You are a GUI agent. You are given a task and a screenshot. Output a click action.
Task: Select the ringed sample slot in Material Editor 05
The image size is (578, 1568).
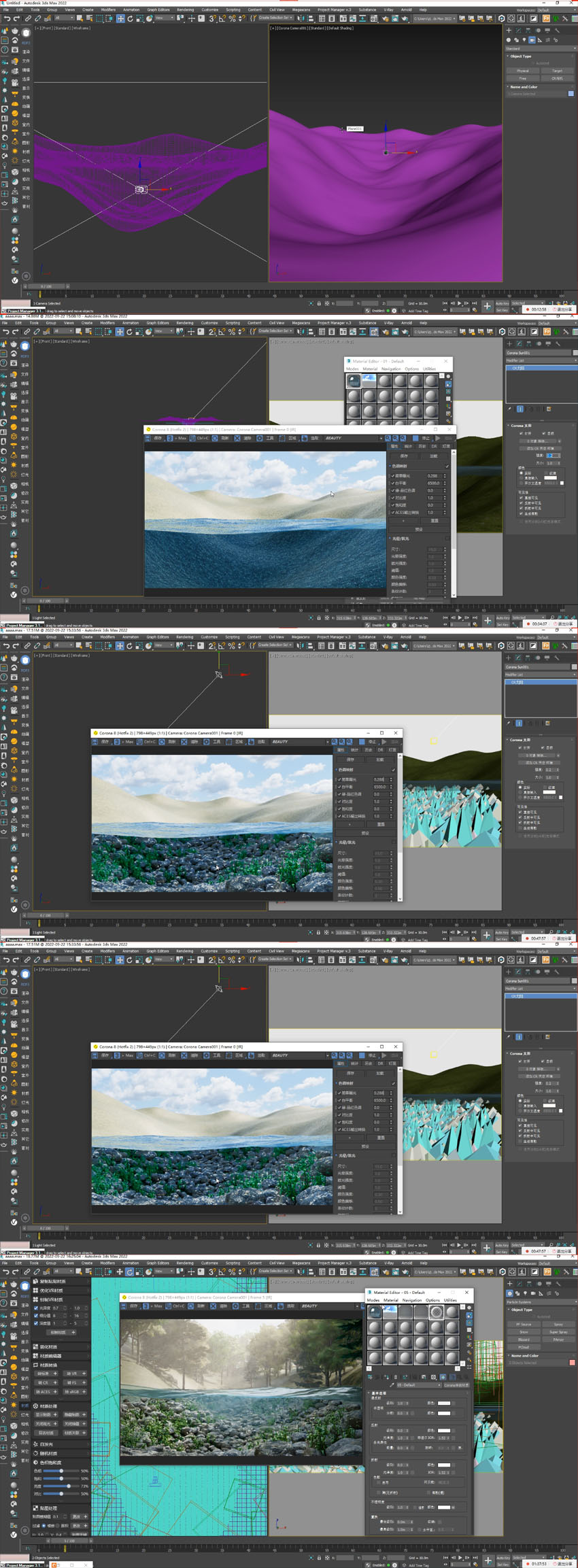[437, 1312]
